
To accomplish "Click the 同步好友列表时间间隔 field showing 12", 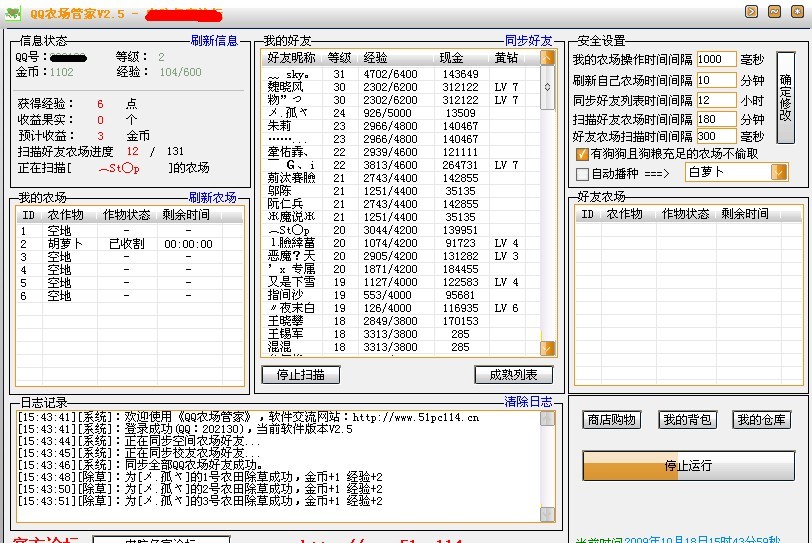I will coord(716,100).
